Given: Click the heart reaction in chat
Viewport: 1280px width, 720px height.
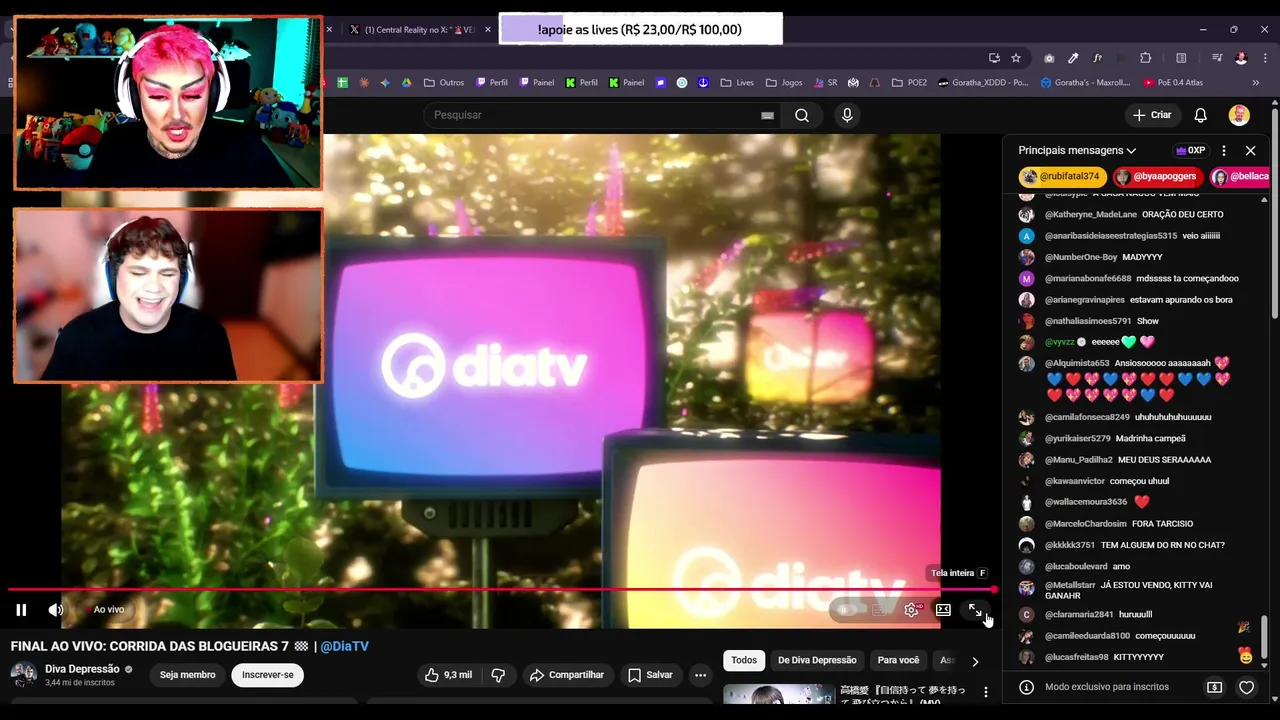Looking at the screenshot, I should point(1246,687).
